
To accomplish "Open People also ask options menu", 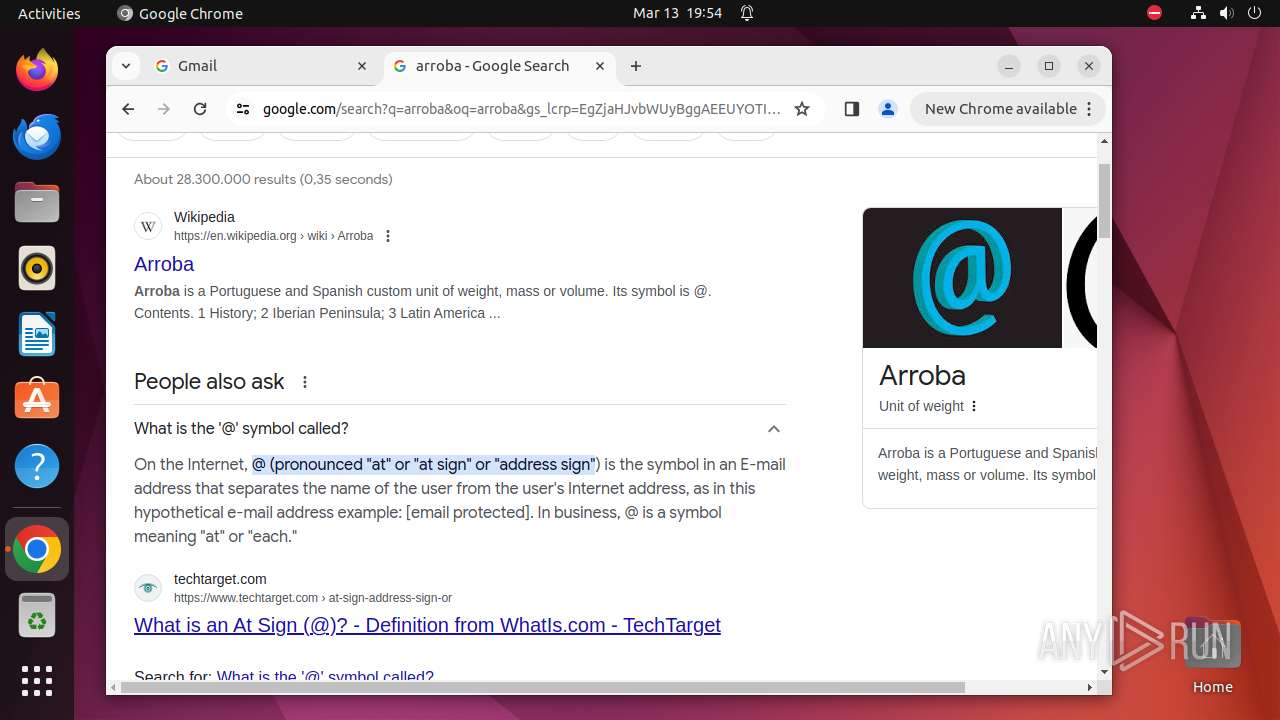I will point(305,382).
